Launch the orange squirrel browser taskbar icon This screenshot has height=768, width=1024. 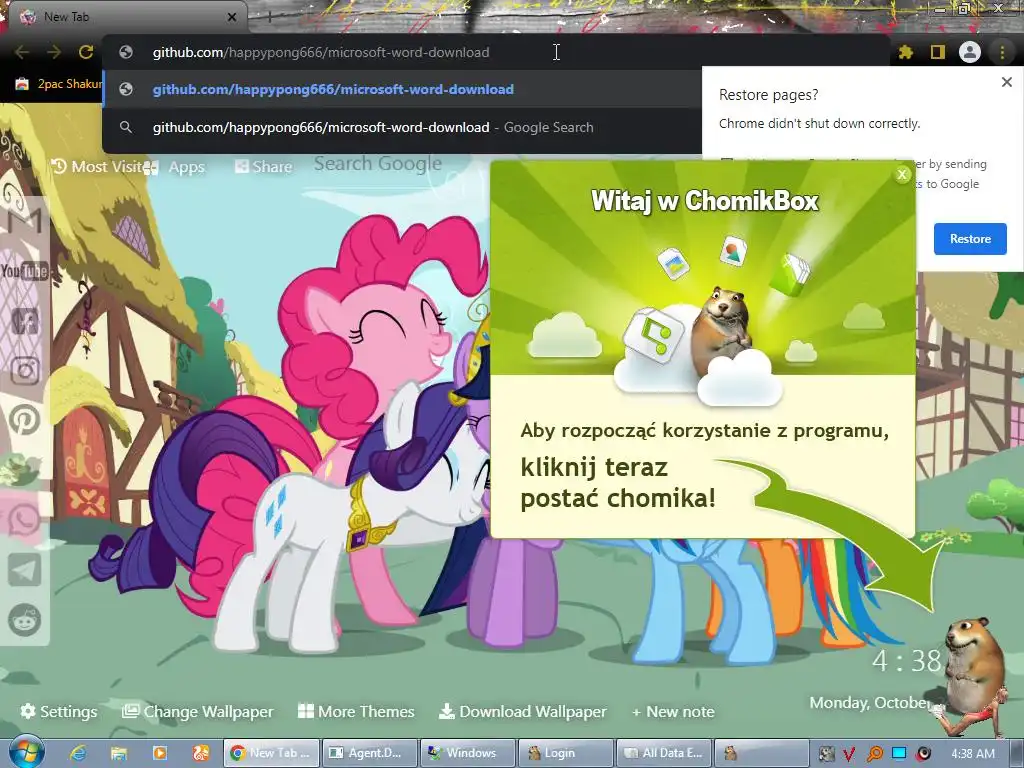(x=200, y=753)
